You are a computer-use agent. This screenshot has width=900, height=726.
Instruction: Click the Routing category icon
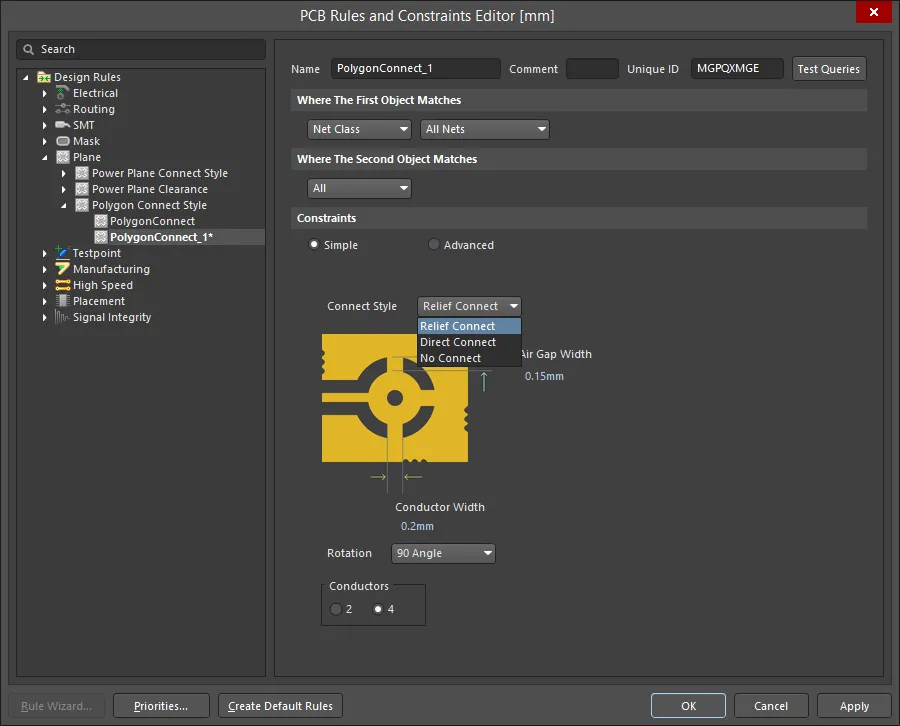[63, 109]
